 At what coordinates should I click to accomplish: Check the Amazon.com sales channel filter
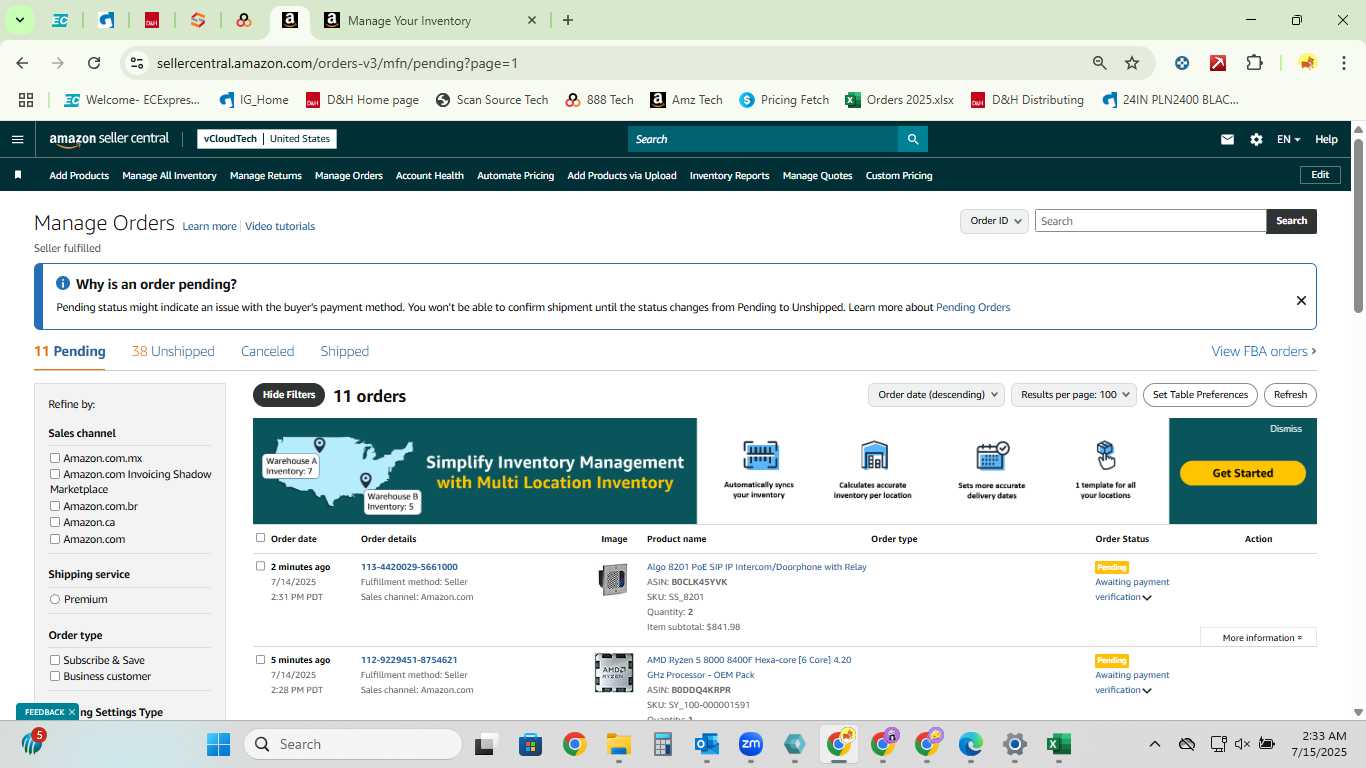[55, 539]
